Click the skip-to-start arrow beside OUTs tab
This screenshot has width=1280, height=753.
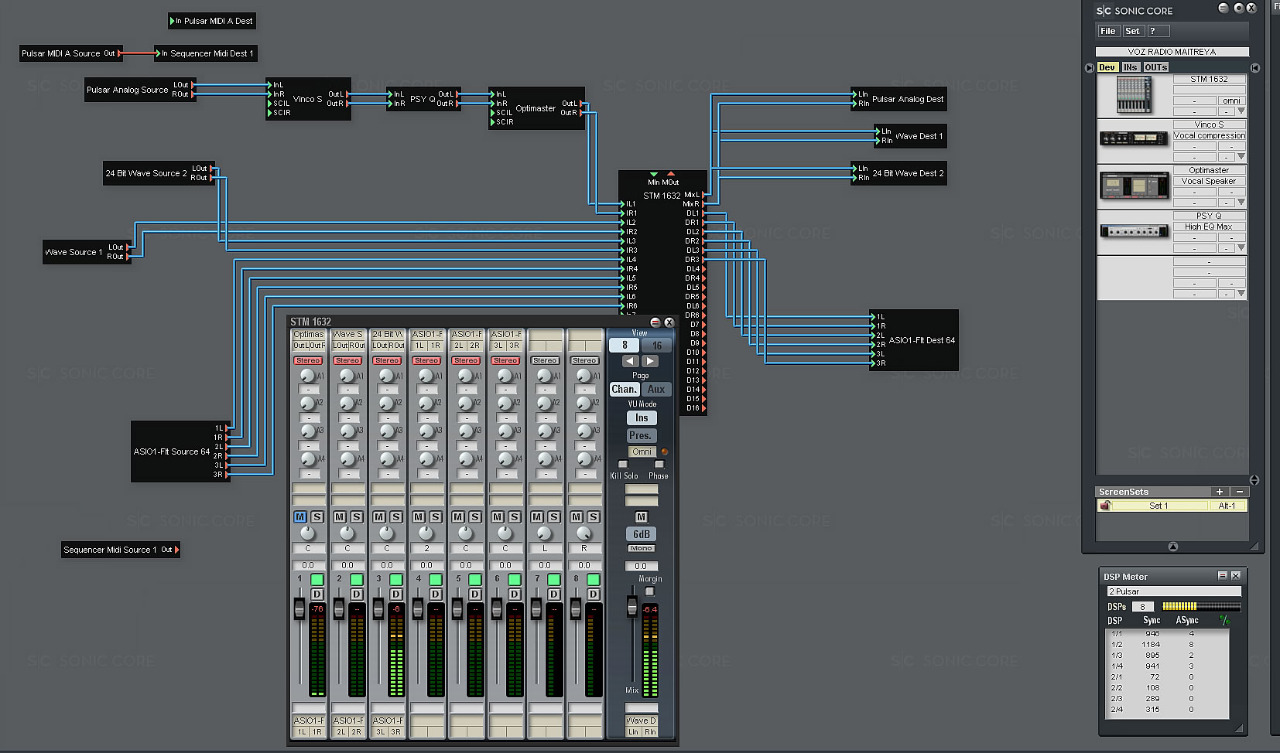tap(1255, 68)
